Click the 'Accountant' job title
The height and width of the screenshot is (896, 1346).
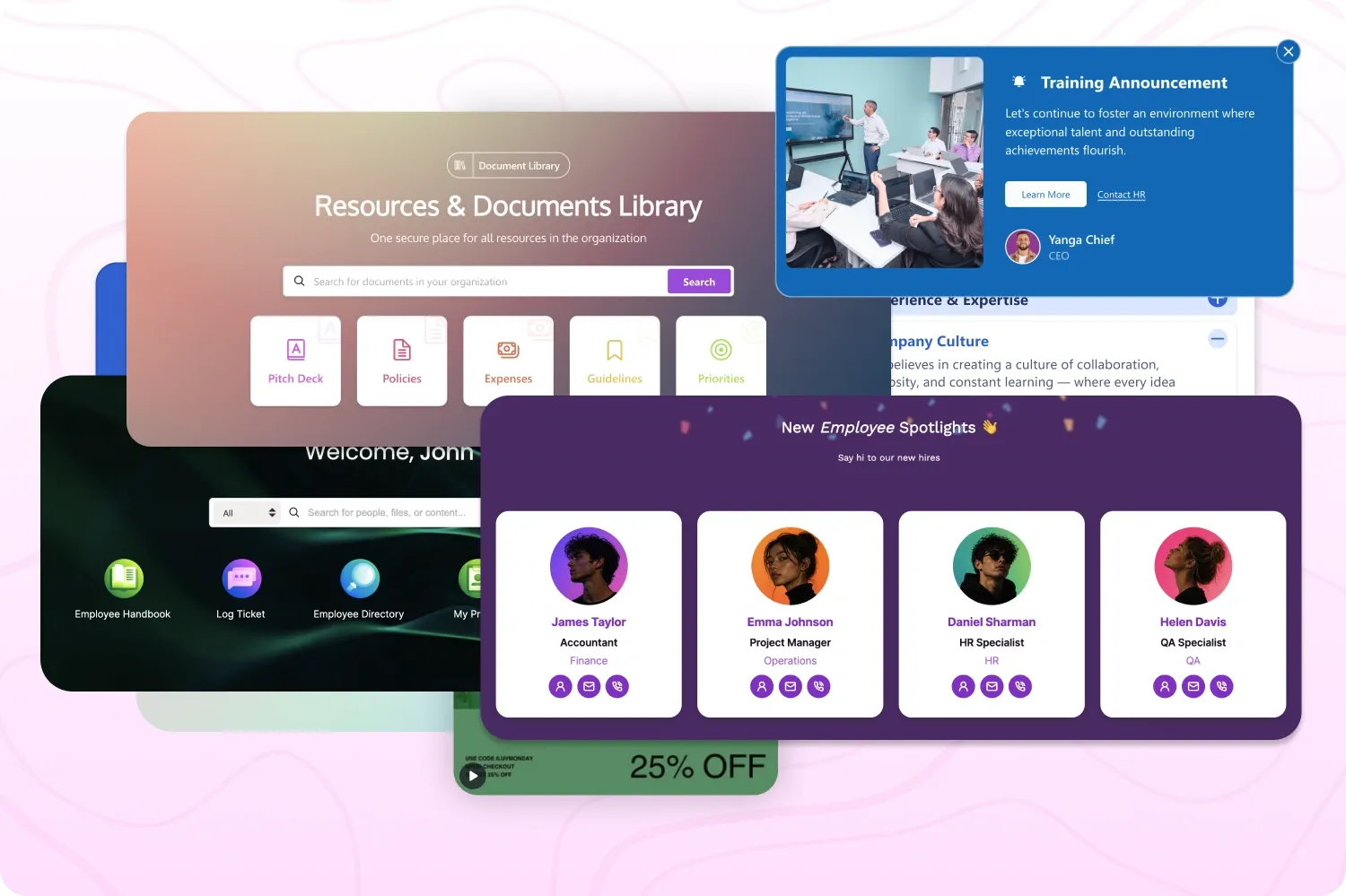point(589,642)
